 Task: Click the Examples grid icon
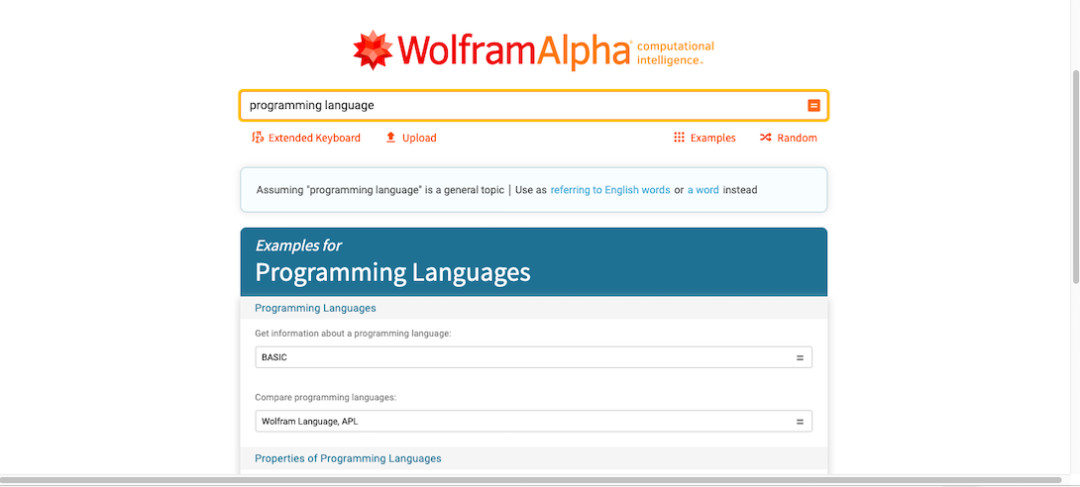(x=679, y=138)
